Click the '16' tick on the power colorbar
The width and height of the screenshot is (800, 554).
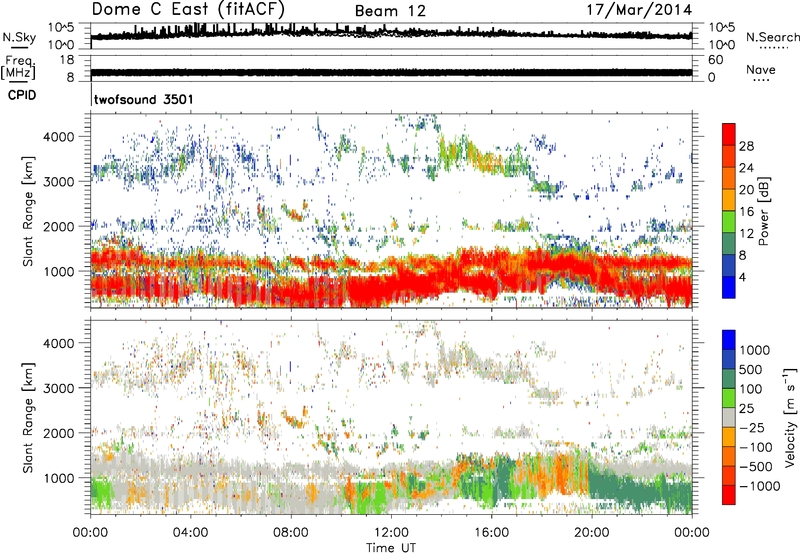[746, 212]
